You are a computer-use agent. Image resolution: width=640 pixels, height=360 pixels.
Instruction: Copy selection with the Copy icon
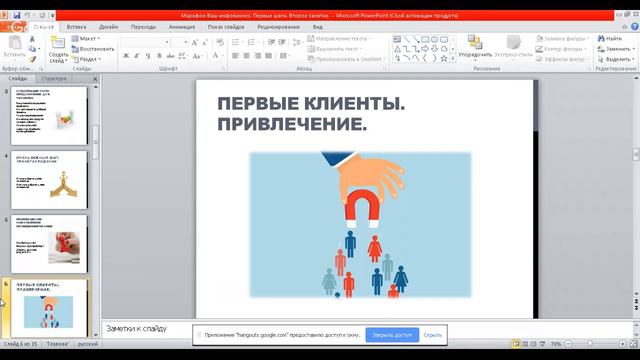(x=32, y=49)
